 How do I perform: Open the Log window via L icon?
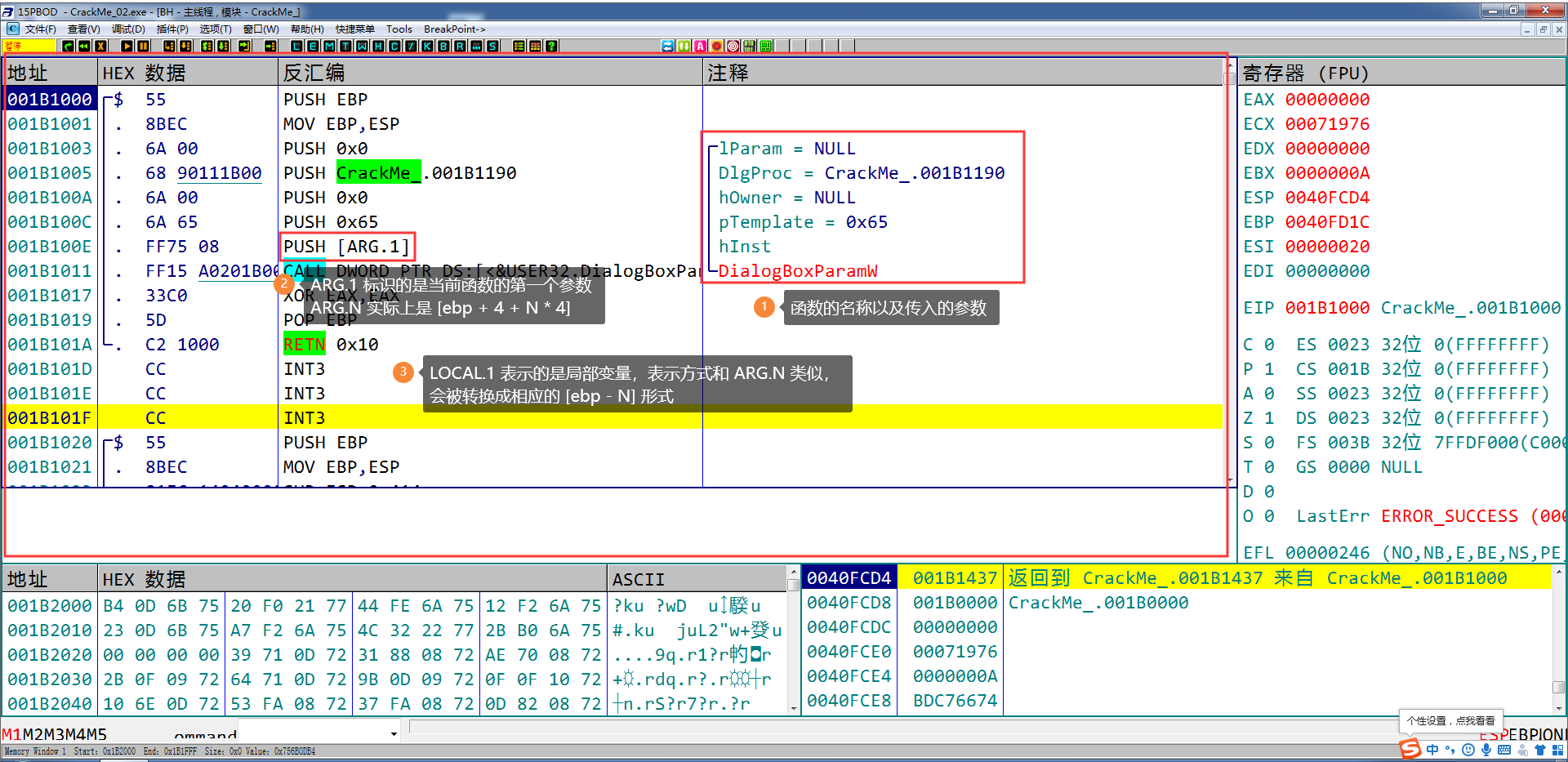click(296, 46)
